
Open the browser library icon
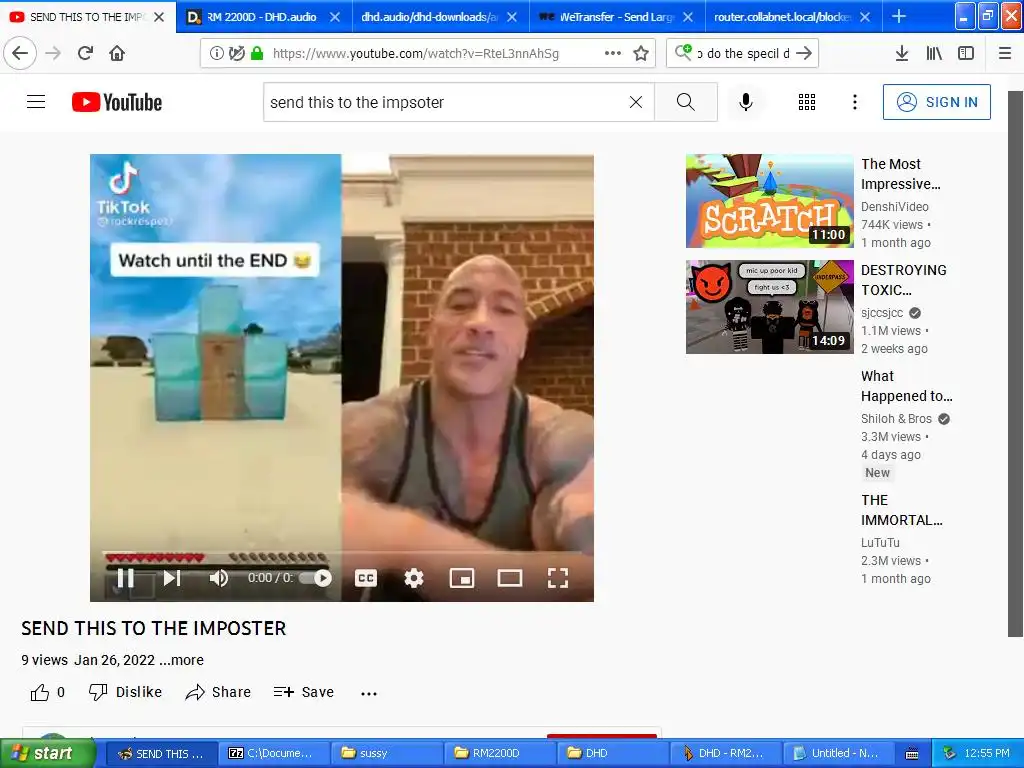click(x=934, y=53)
